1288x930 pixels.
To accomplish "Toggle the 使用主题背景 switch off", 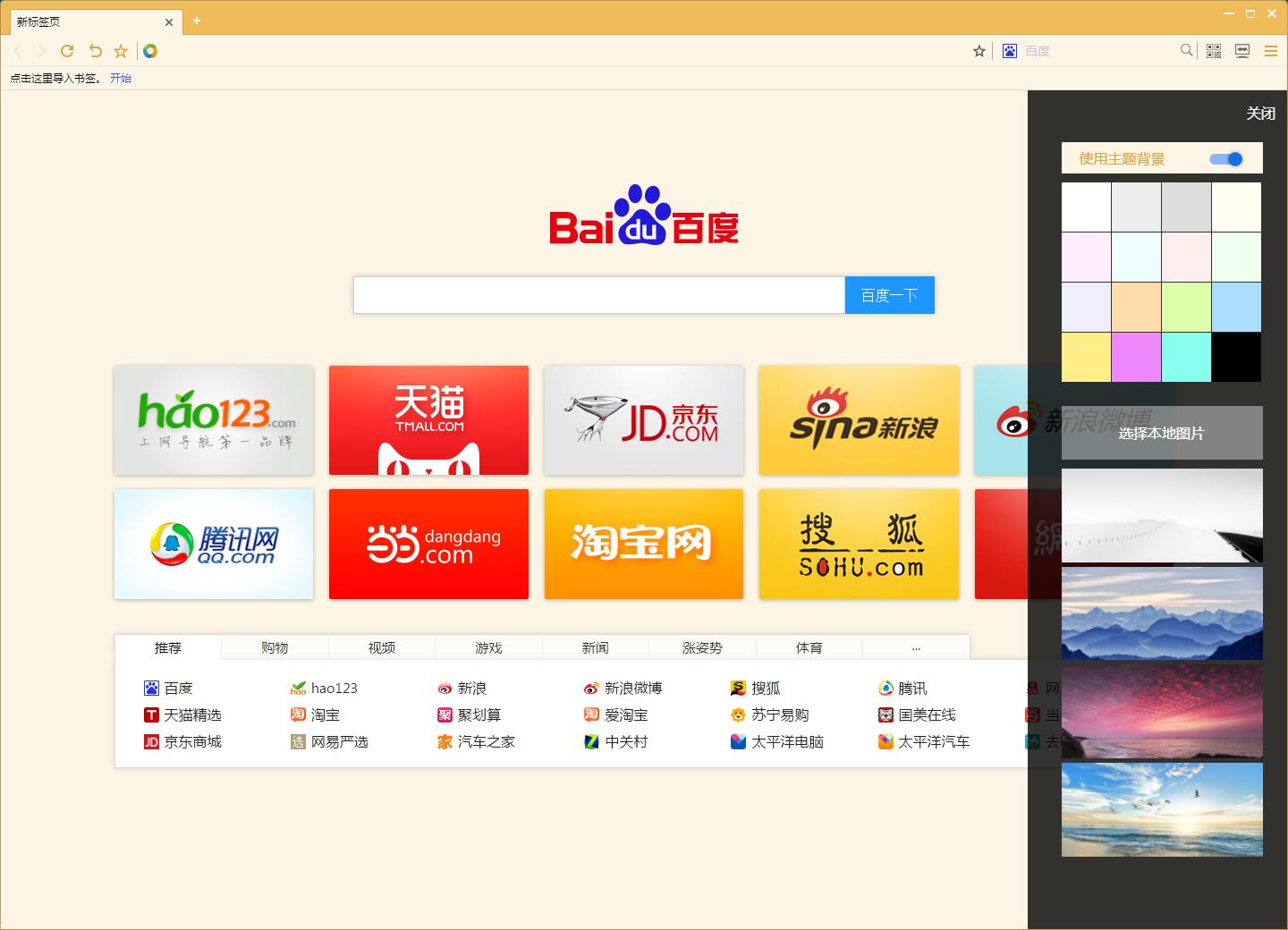I will pos(1226,159).
